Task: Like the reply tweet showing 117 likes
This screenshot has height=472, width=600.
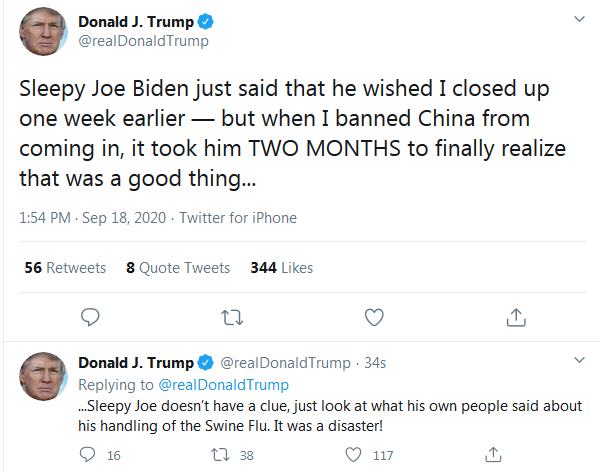Action: click(x=353, y=455)
